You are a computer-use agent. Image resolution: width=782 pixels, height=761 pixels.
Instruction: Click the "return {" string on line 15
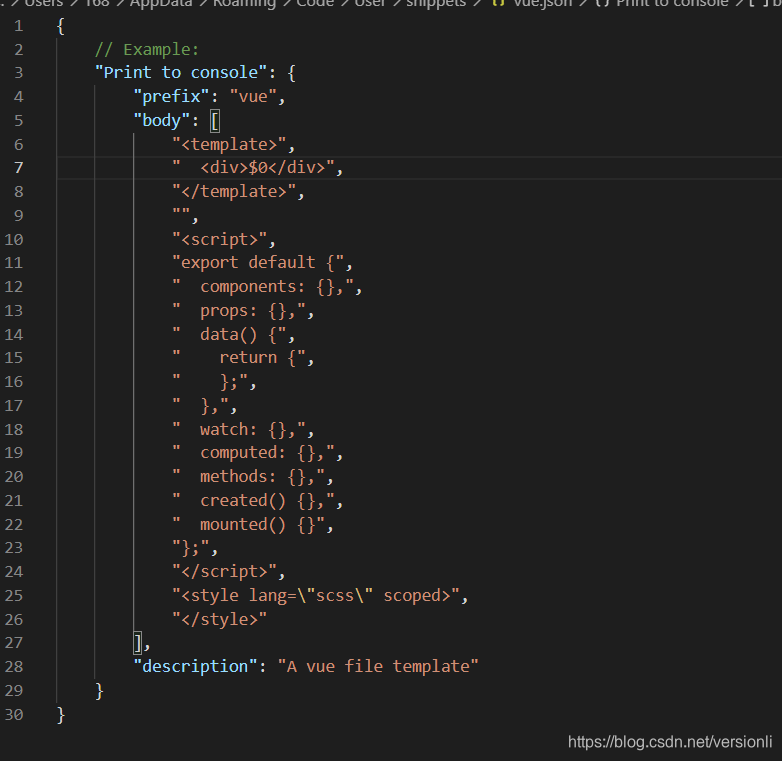tap(239, 358)
